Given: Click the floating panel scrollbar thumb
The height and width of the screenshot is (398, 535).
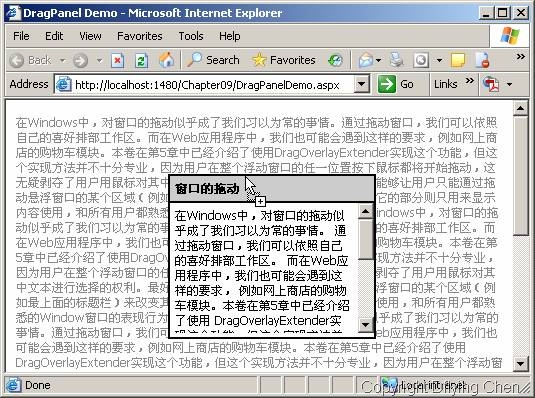Looking at the screenshot, I should click(366, 240).
